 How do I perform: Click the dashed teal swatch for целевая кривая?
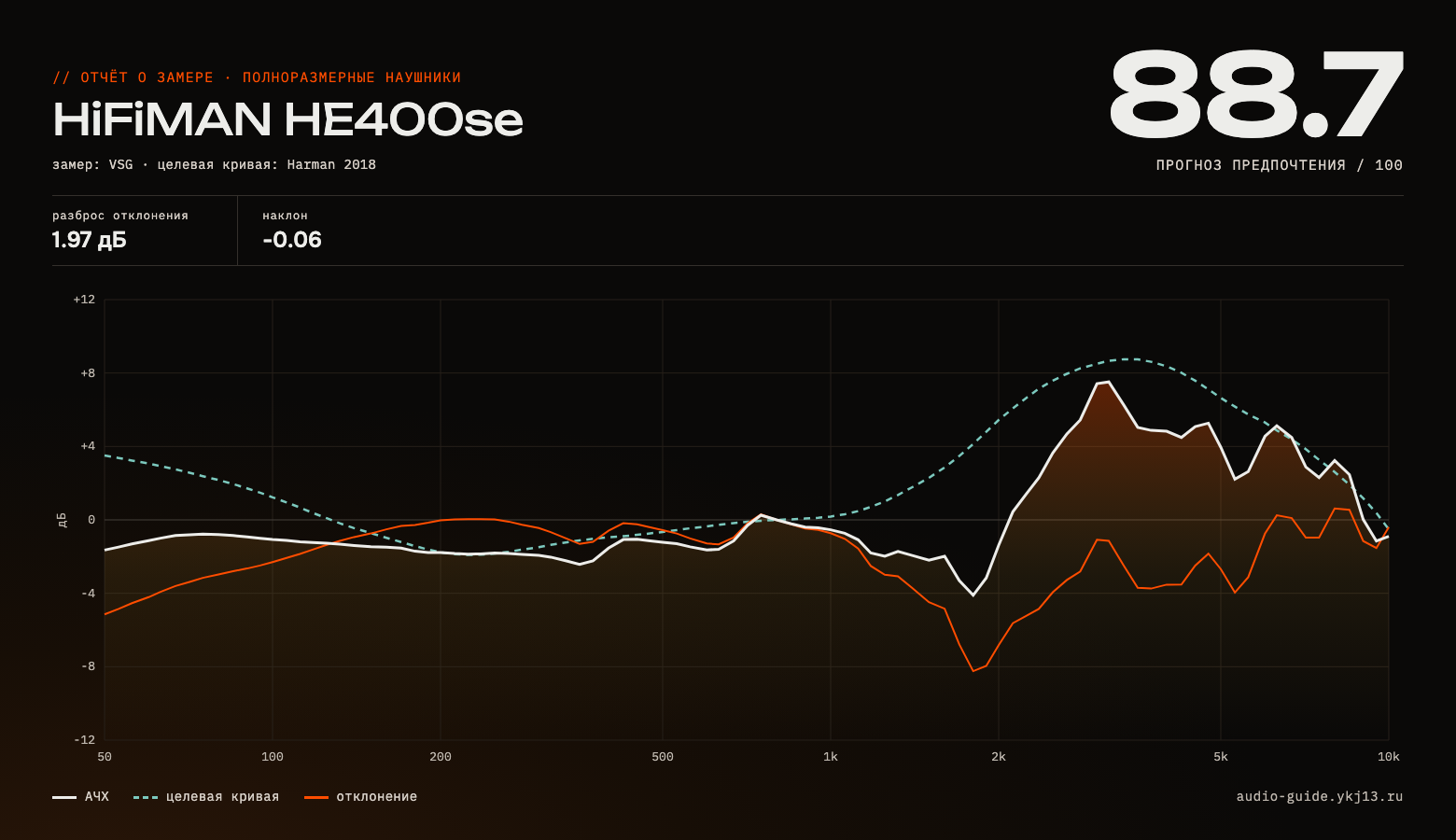146,797
